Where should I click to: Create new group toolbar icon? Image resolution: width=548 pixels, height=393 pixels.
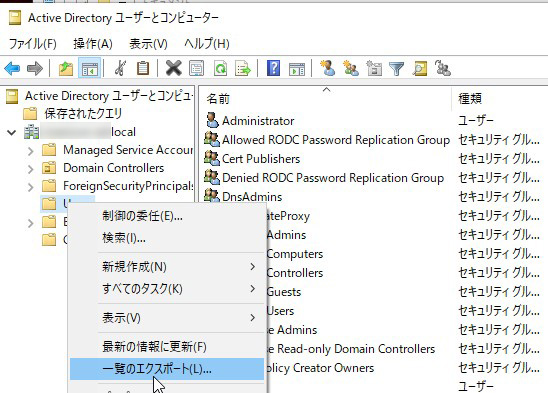tap(351, 68)
